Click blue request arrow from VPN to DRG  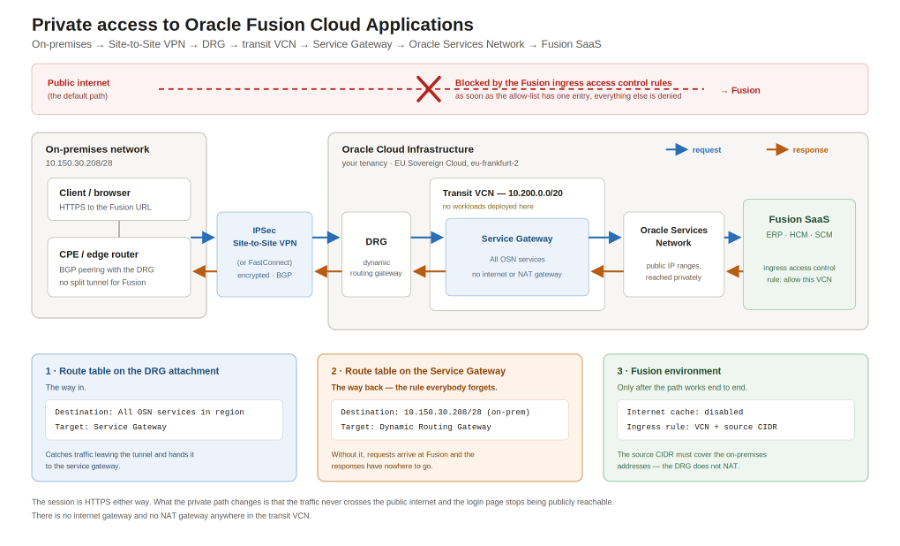(326, 237)
